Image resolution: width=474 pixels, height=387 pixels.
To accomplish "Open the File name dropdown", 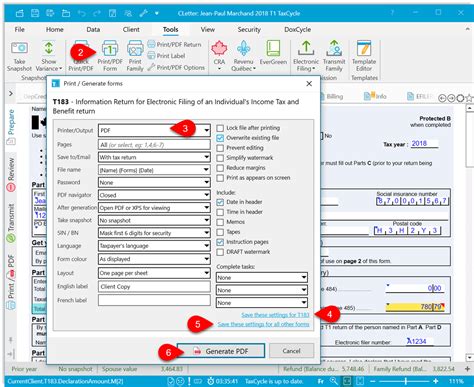I will [x=154, y=170].
